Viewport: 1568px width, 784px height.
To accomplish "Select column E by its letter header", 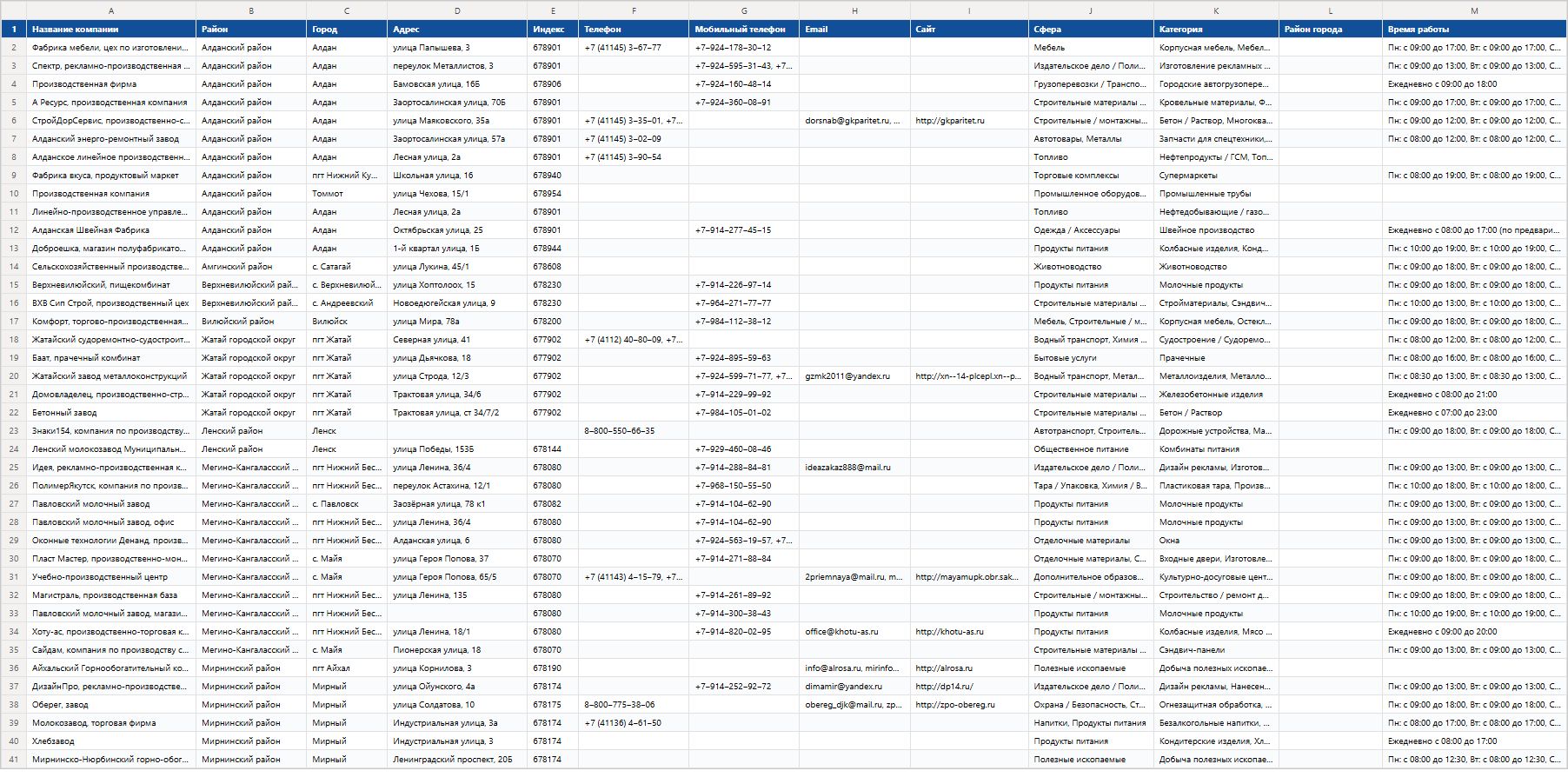I will pos(553,10).
